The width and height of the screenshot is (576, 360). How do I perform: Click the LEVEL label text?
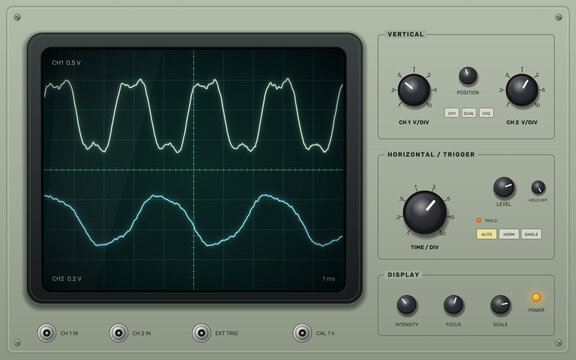pyautogui.click(x=504, y=204)
